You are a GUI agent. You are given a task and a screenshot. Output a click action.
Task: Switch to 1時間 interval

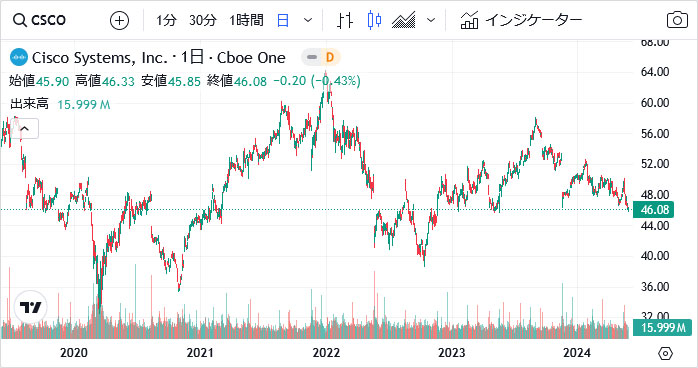pos(246,20)
